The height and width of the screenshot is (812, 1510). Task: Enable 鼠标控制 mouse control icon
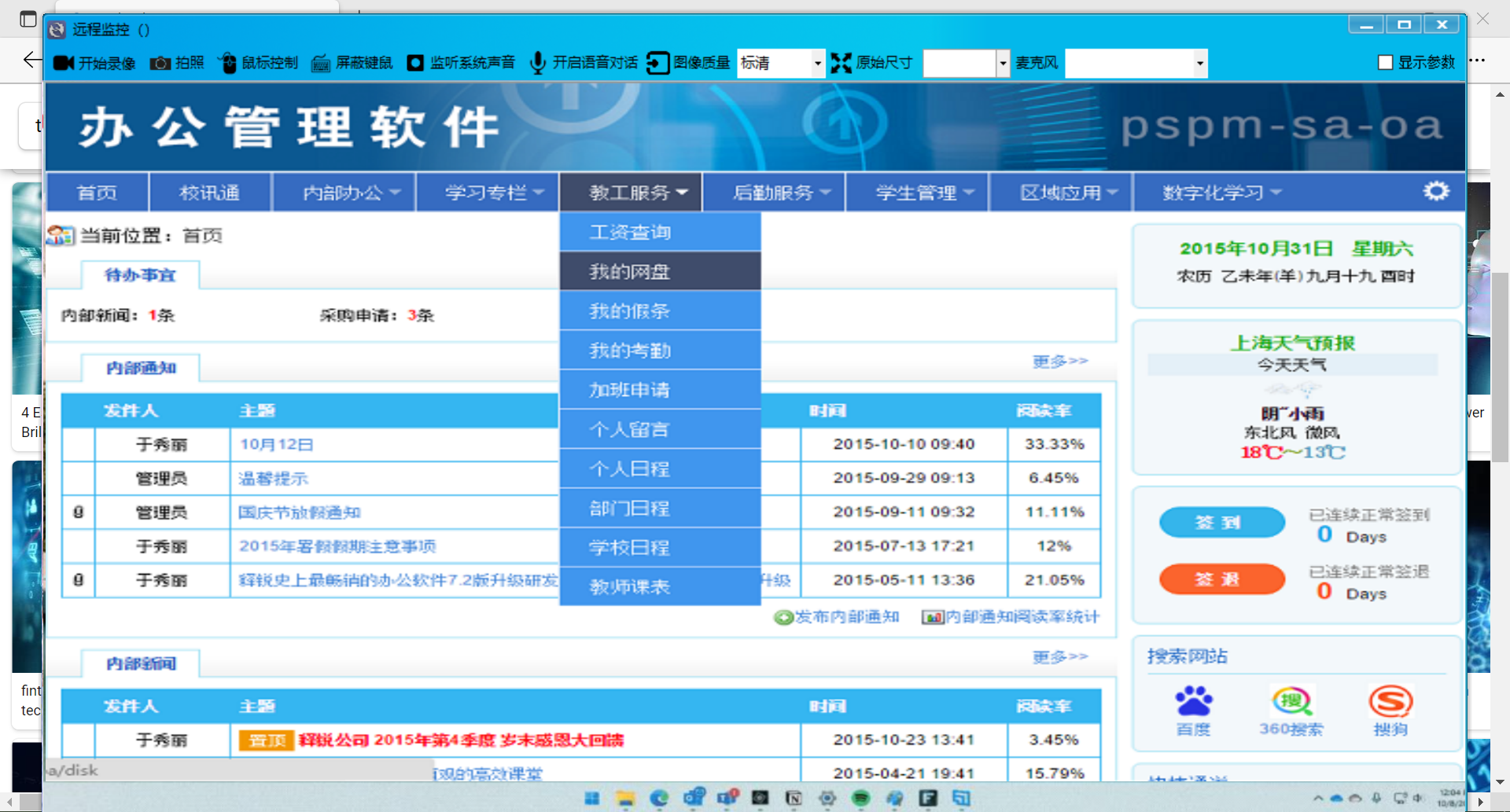(227, 63)
